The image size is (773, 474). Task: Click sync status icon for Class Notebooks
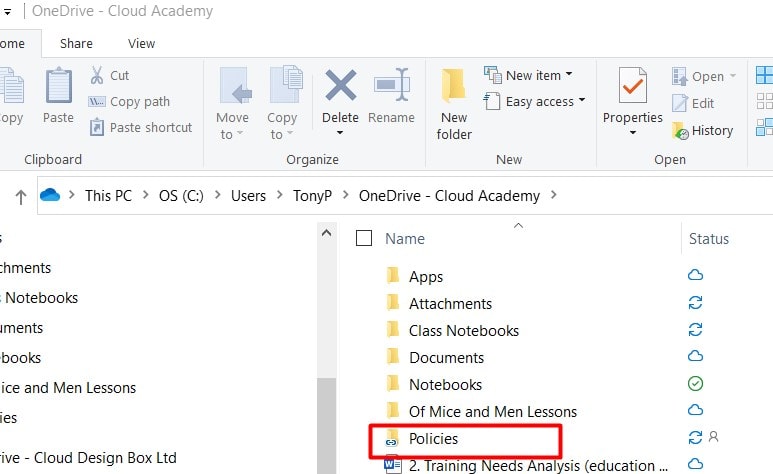pos(695,329)
